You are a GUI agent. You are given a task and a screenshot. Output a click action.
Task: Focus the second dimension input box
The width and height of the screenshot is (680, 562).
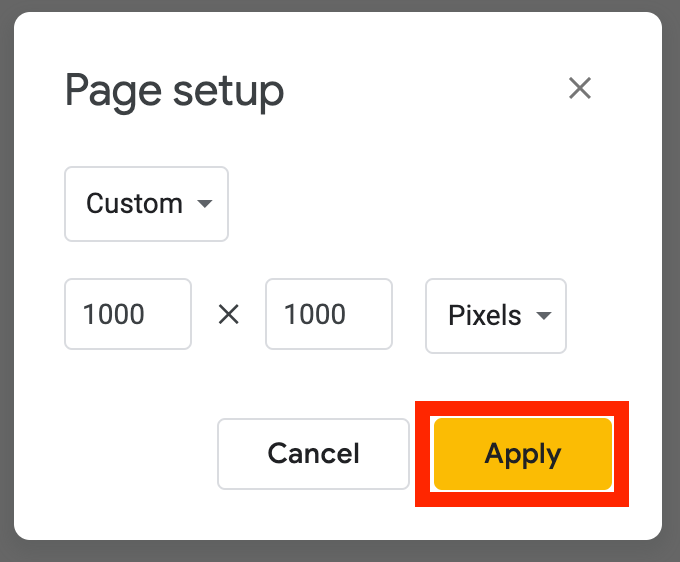click(328, 315)
